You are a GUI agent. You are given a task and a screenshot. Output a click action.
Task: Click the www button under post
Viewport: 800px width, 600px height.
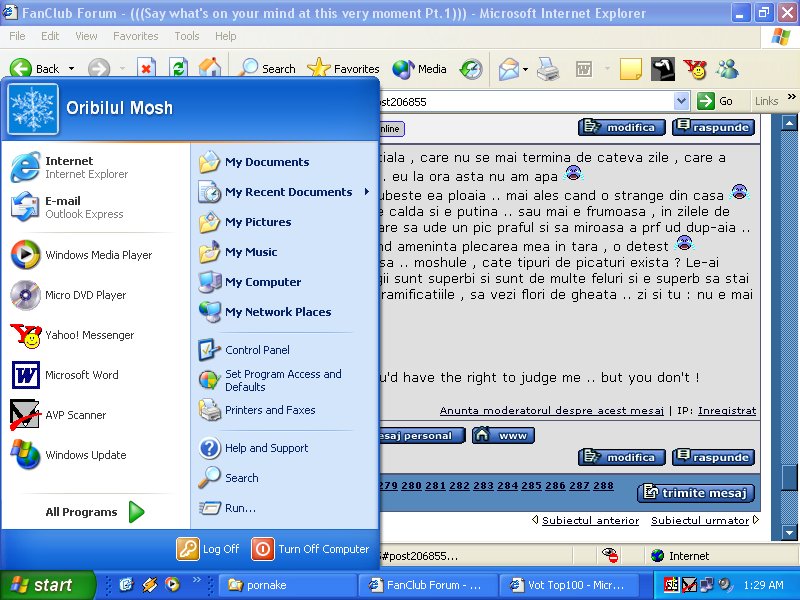click(503, 436)
